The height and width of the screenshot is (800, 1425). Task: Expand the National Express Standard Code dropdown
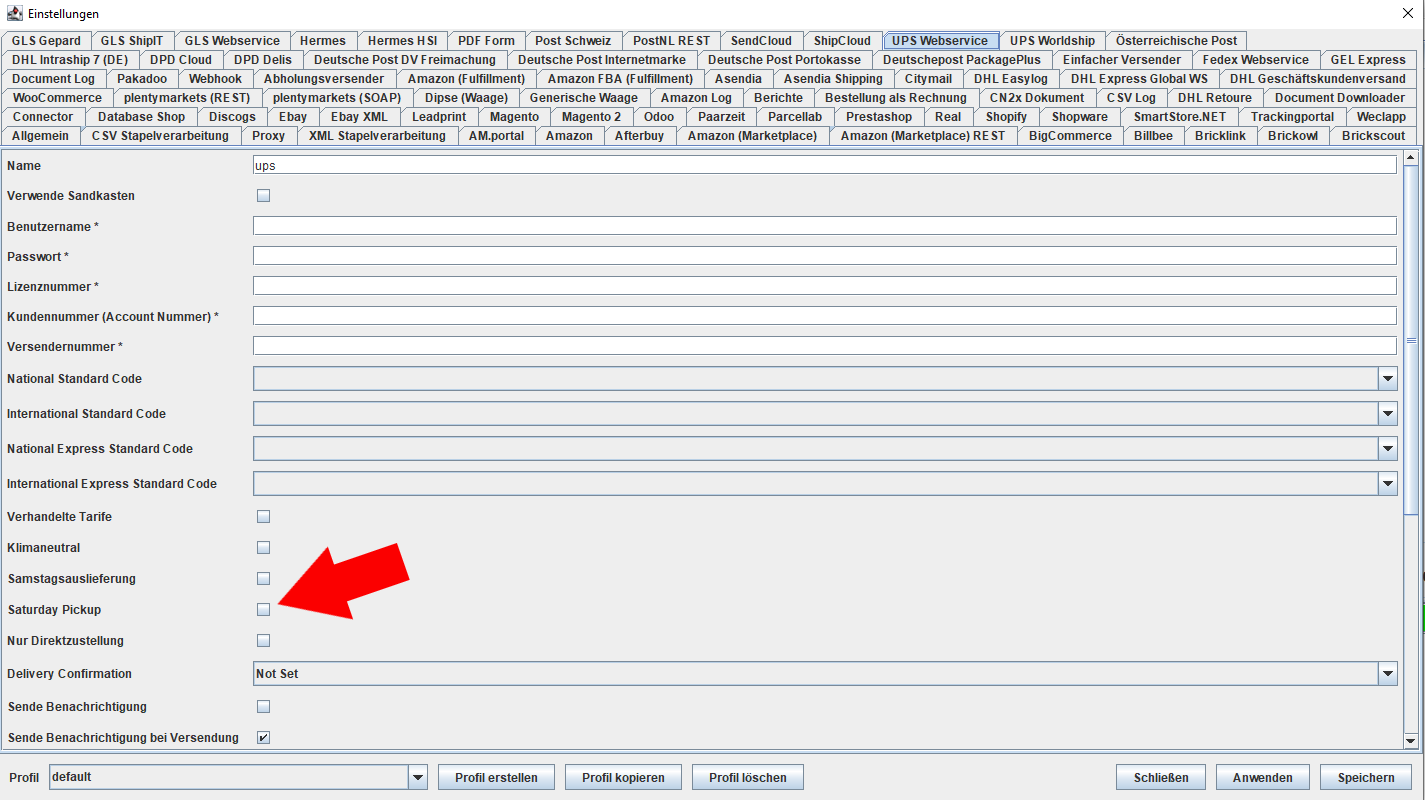[x=1387, y=449]
